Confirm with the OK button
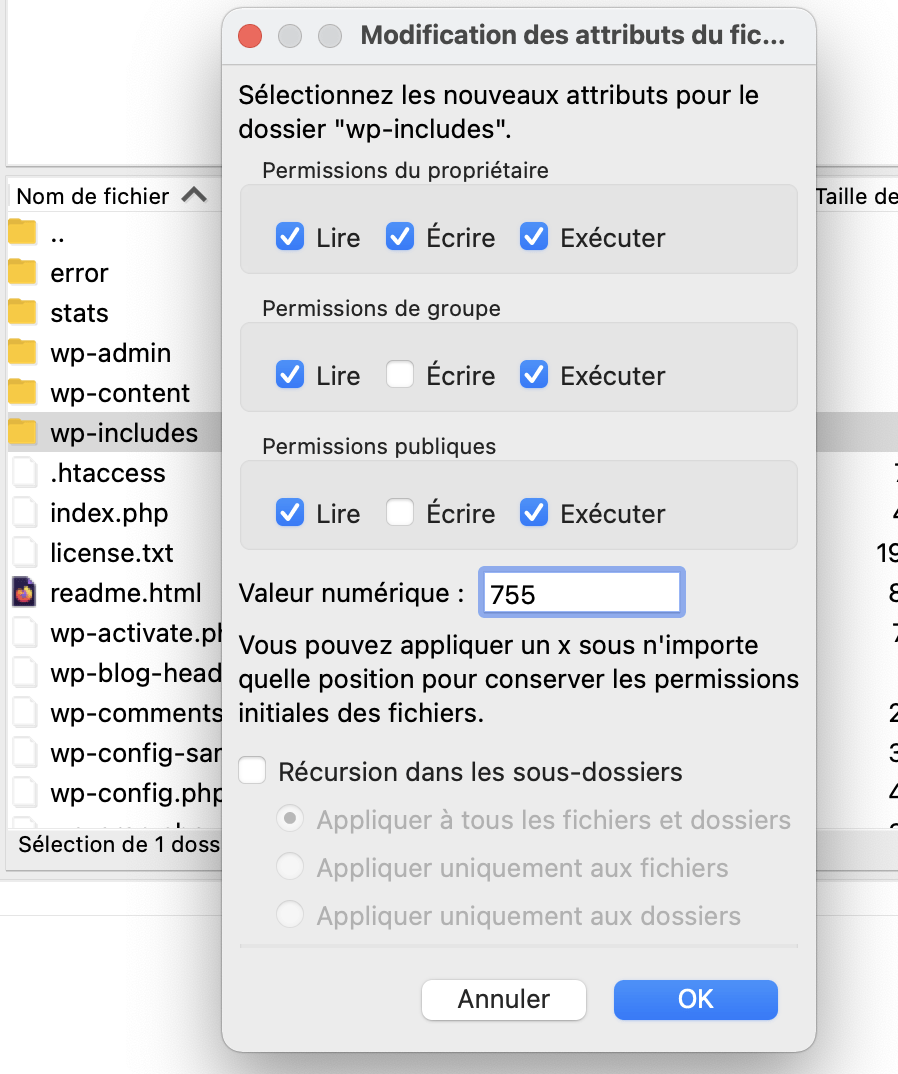898x1074 pixels. coord(695,999)
